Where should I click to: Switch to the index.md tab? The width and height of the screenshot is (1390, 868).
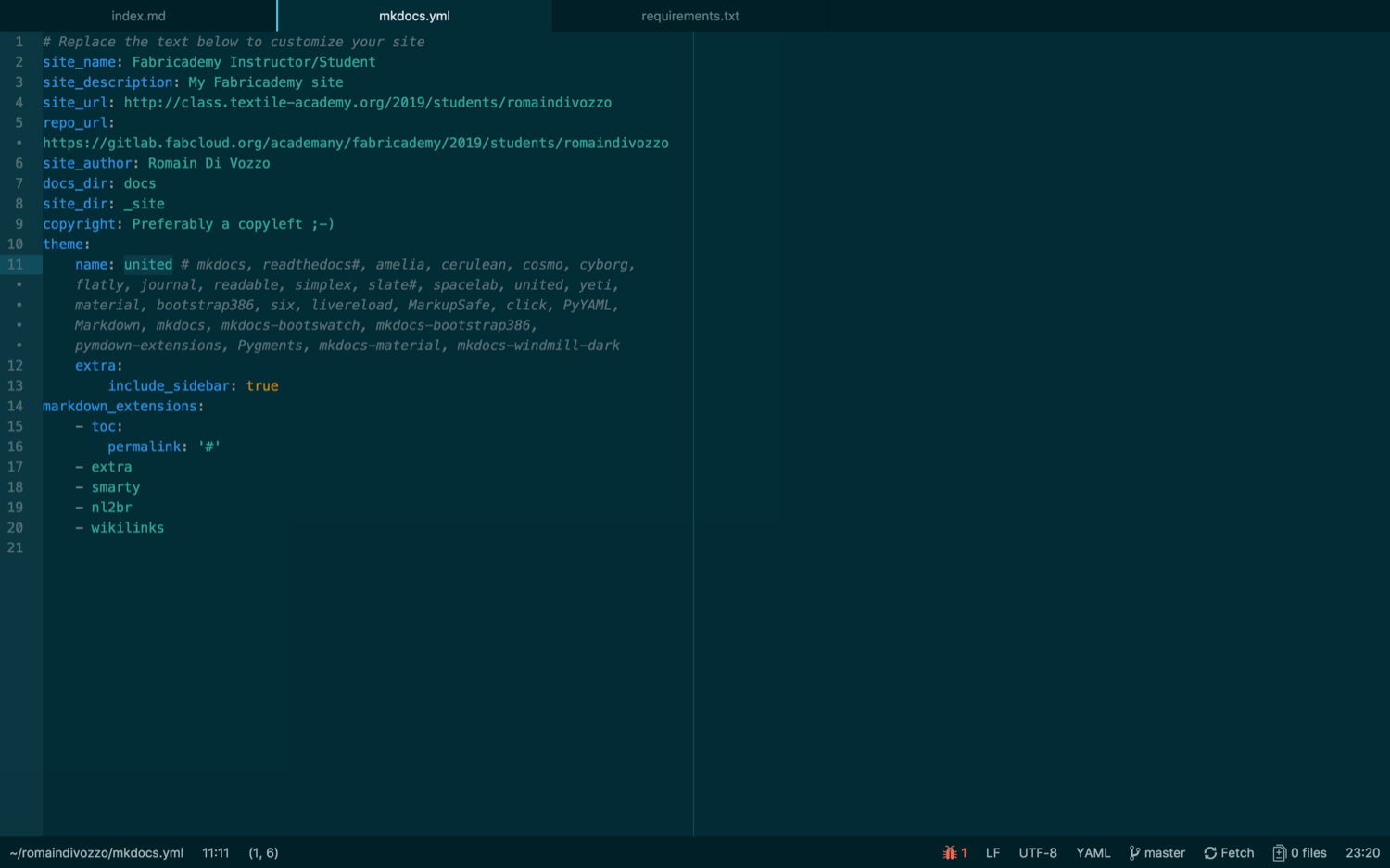[138, 16]
